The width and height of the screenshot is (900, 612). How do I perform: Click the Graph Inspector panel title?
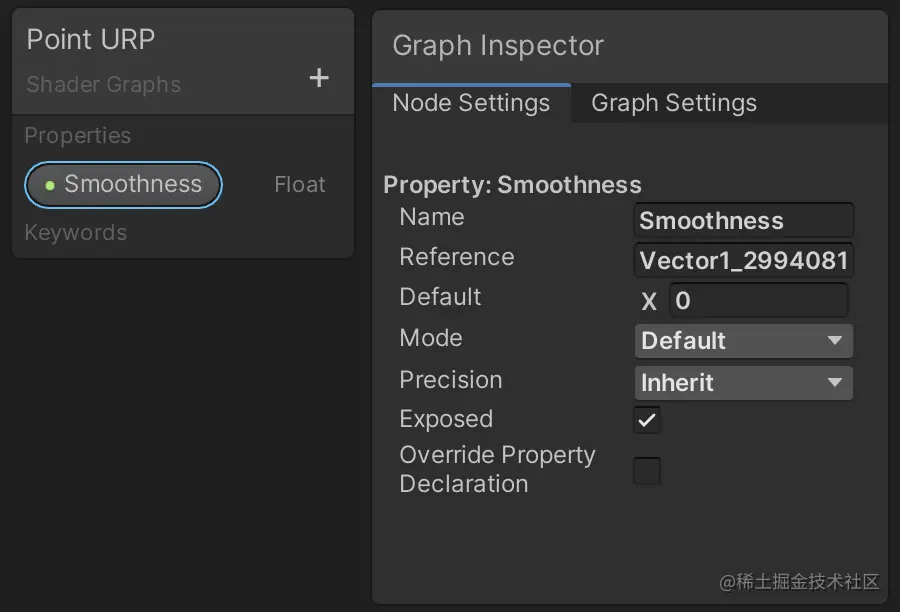pos(498,46)
